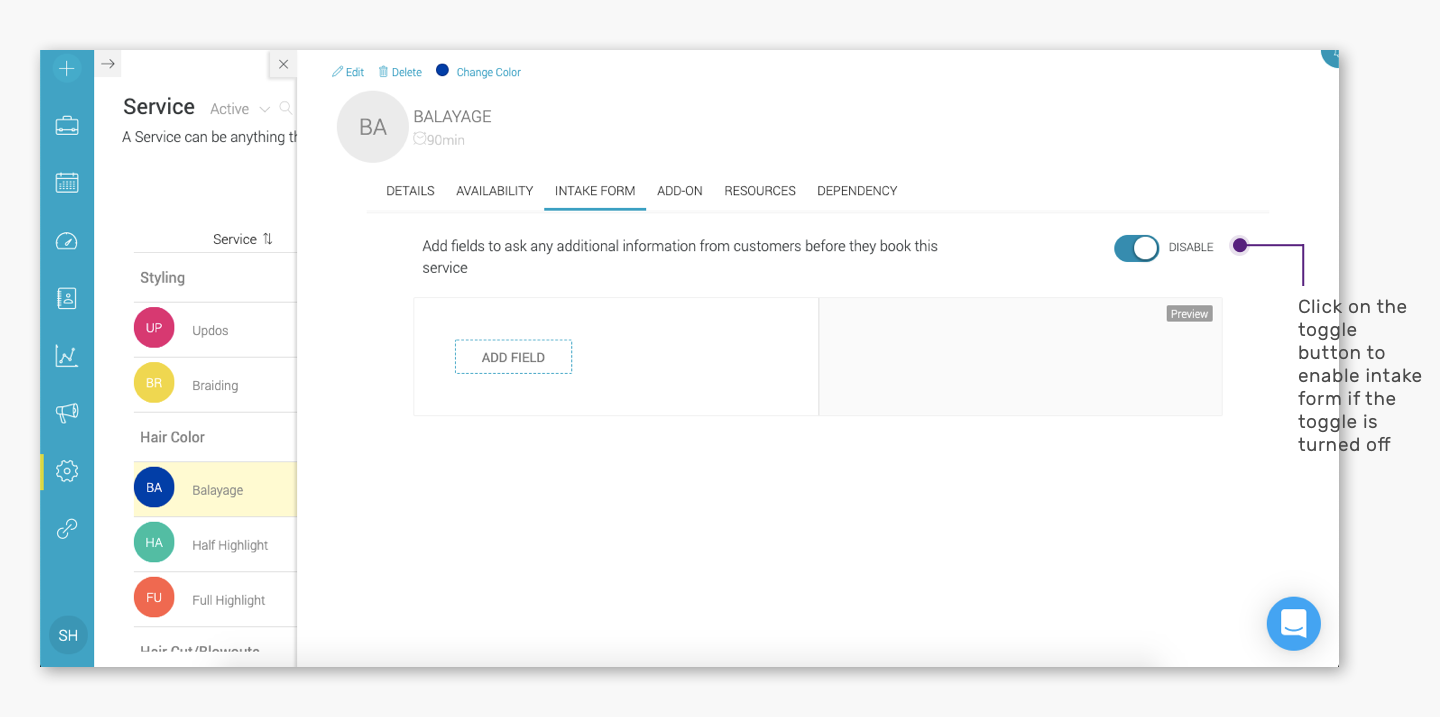Select the Balayage service row

click(215, 489)
